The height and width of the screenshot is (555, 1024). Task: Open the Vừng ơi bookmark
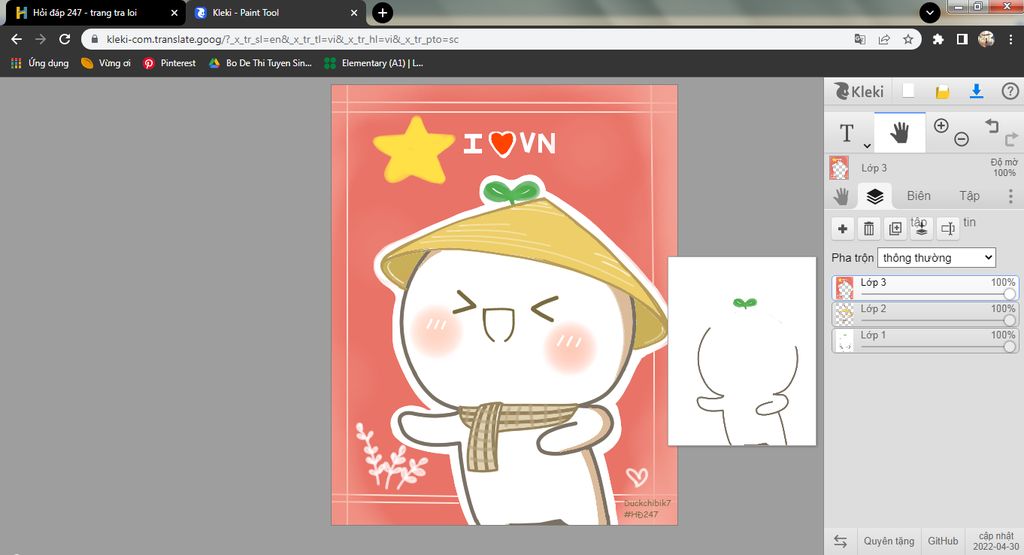pos(106,63)
